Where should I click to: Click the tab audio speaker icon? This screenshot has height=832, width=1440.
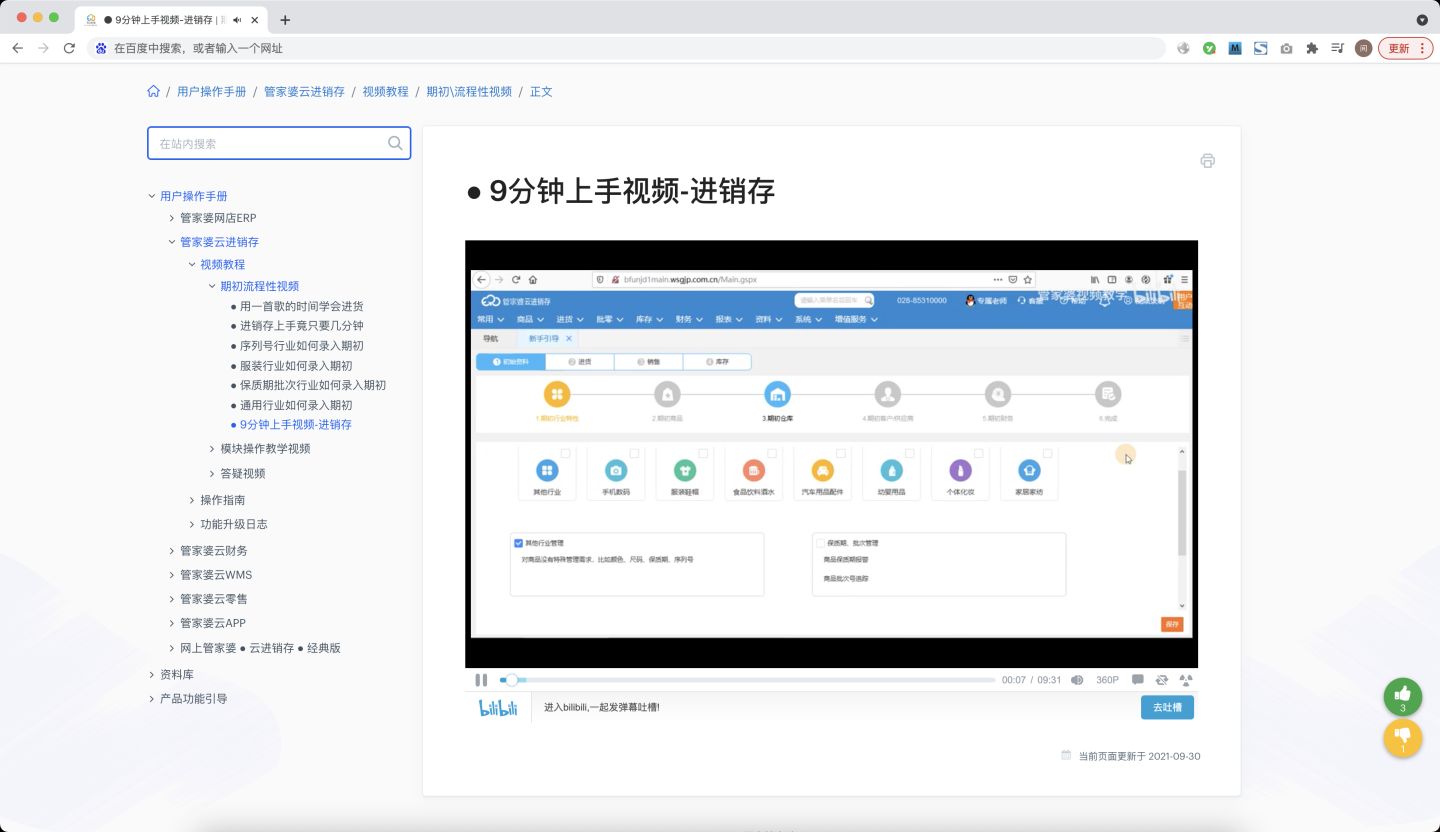pyautogui.click(x=237, y=20)
